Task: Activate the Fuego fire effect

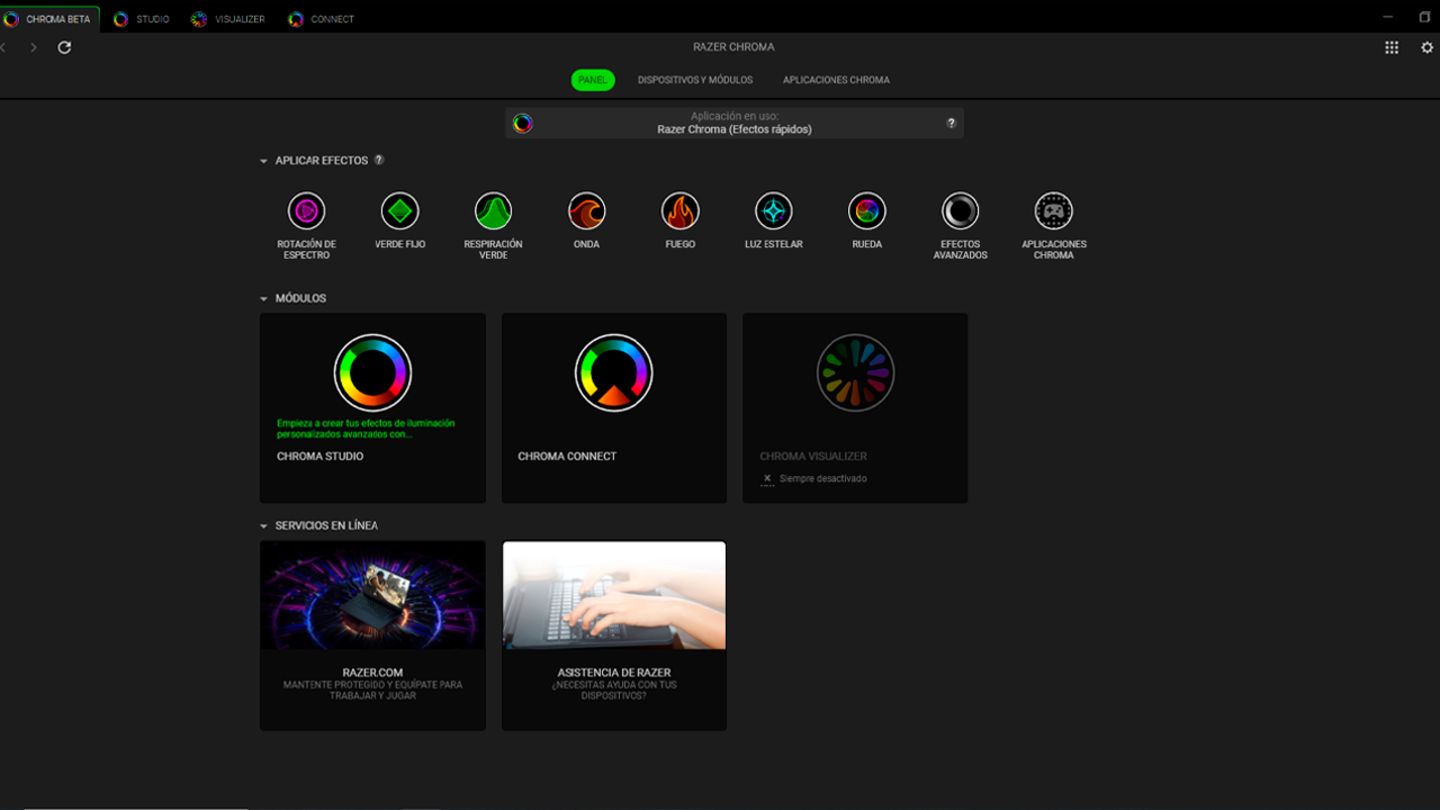Action: (x=680, y=211)
